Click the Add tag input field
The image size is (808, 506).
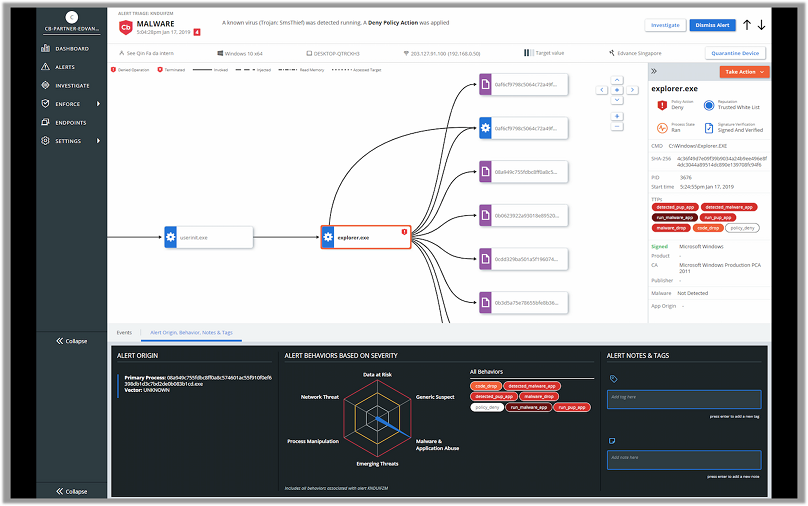(684, 398)
